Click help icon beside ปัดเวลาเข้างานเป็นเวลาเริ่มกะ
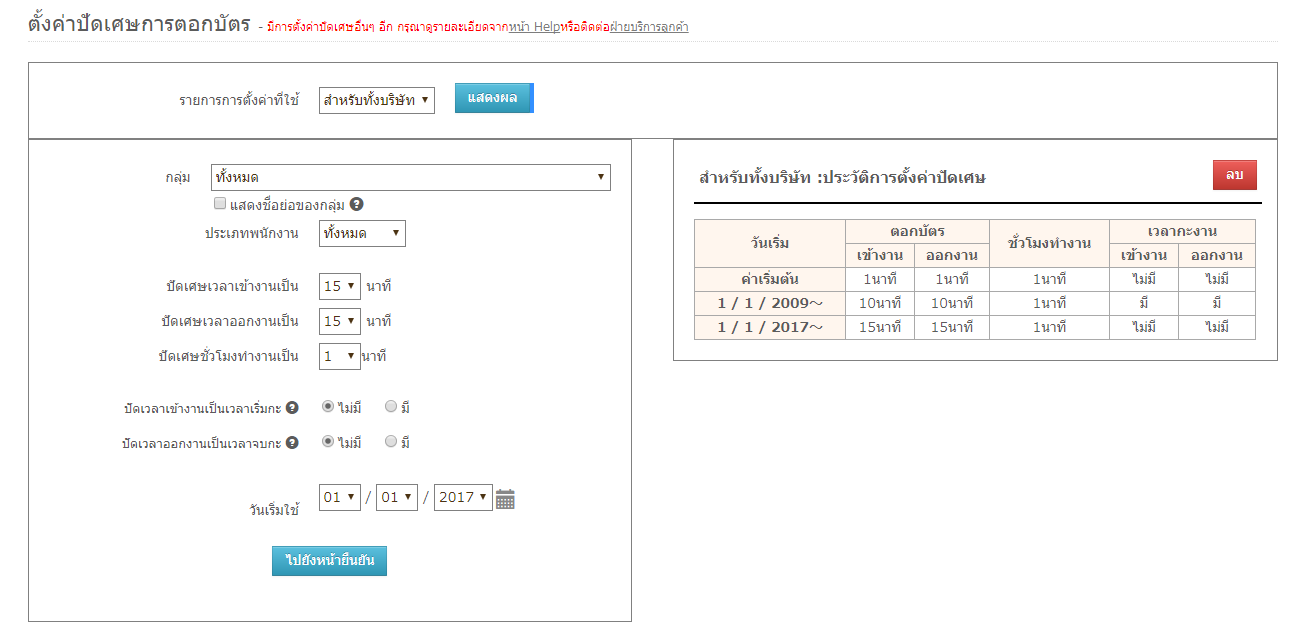The width and height of the screenshot is (1299, 644). click(x=292, y=408)
